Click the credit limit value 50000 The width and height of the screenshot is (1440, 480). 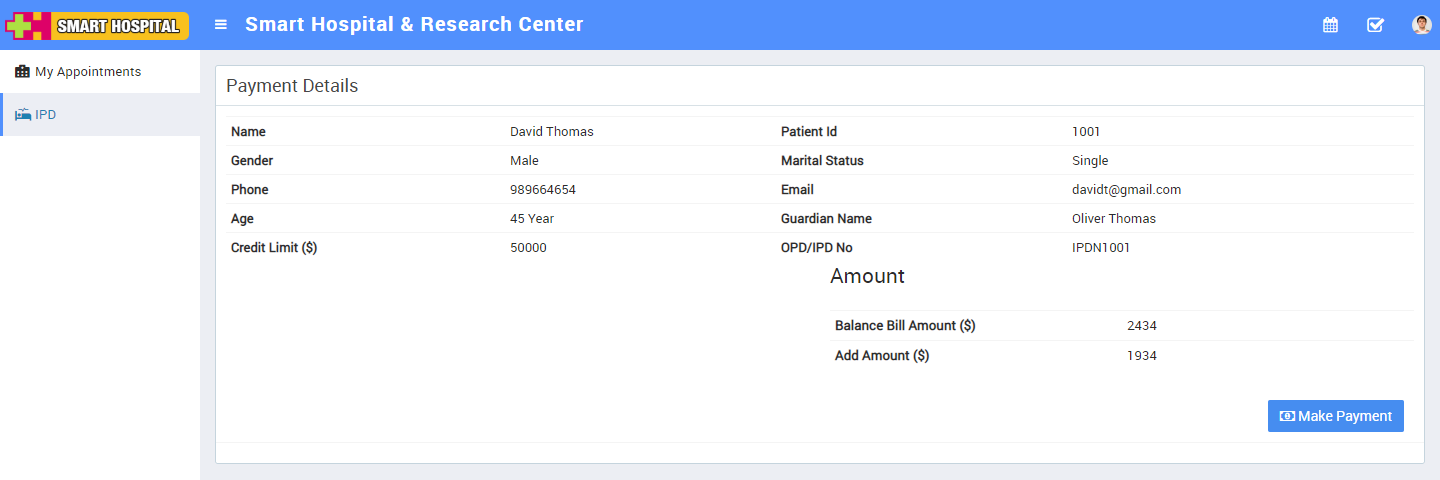(528, 248)
